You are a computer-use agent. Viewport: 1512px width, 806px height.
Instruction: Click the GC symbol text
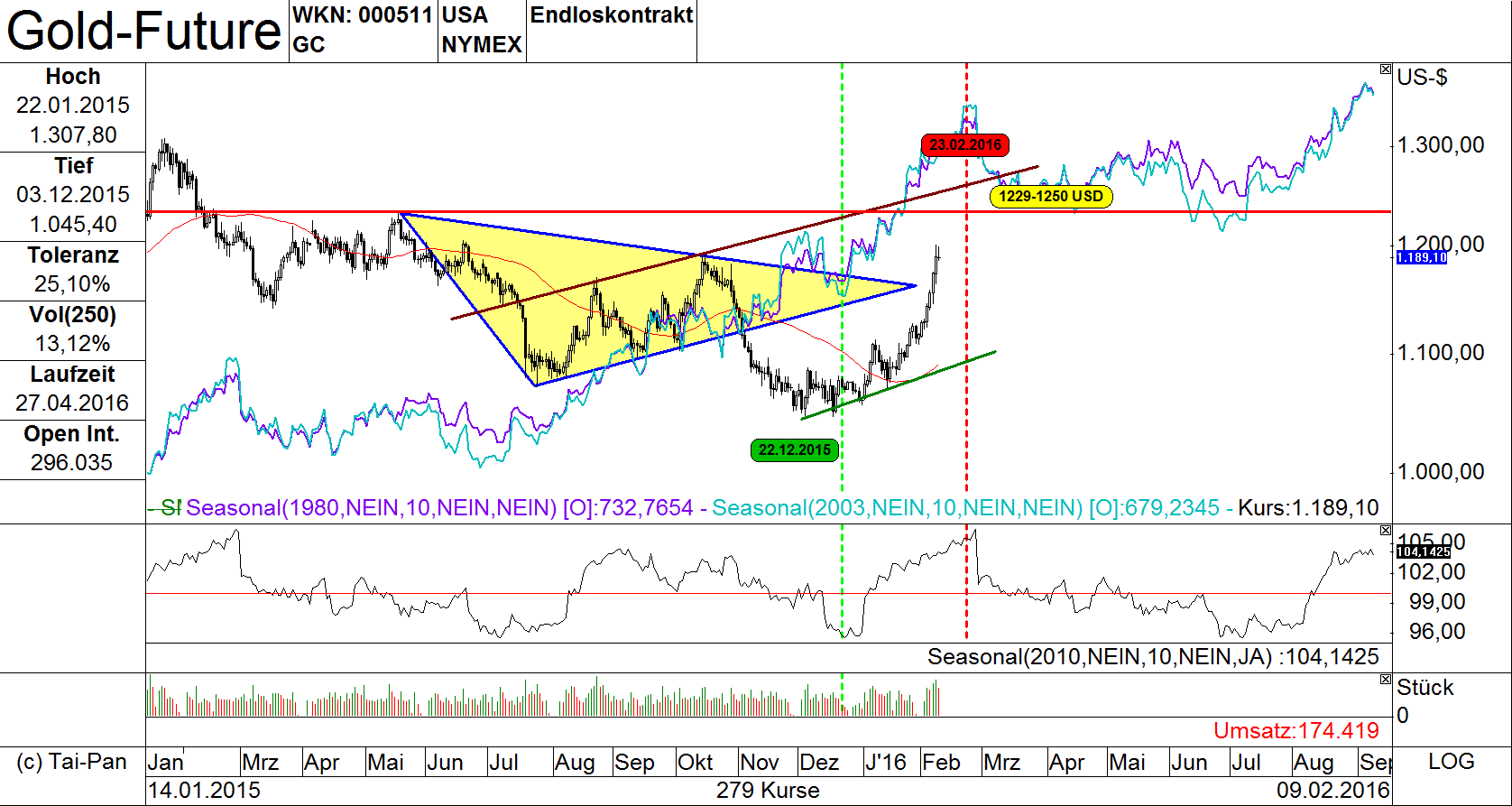pos(309,44)
